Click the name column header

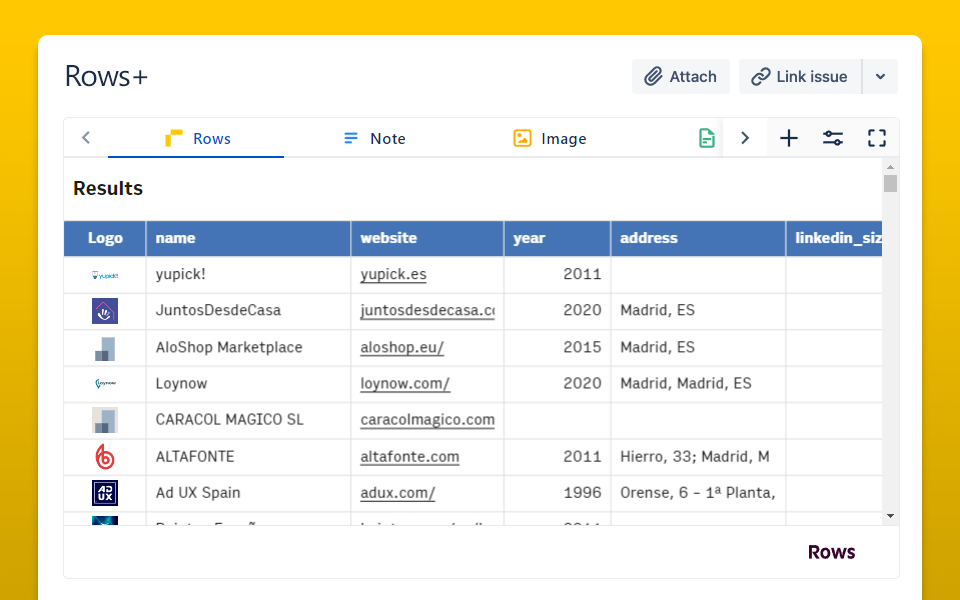249,238
